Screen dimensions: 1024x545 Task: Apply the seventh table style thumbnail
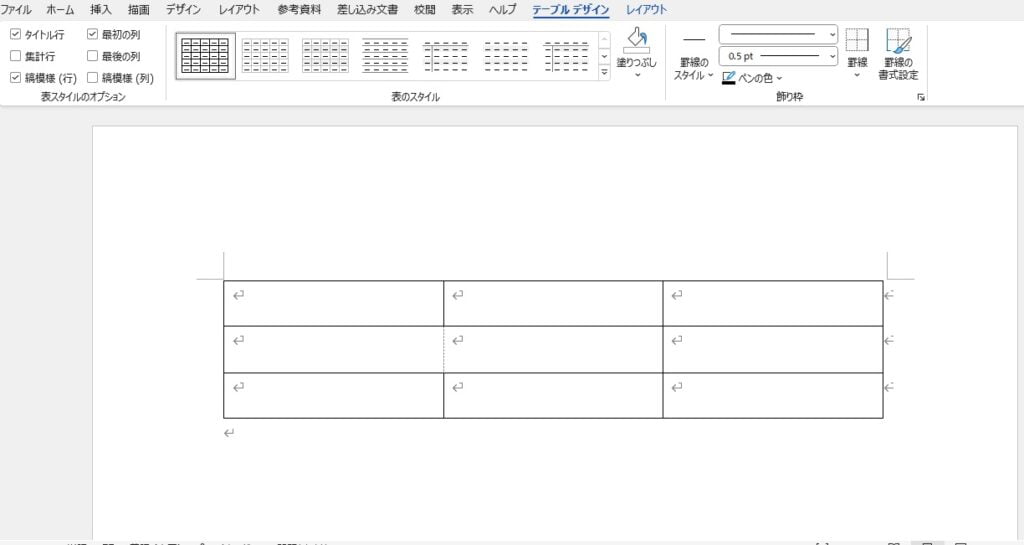[566, 56]
